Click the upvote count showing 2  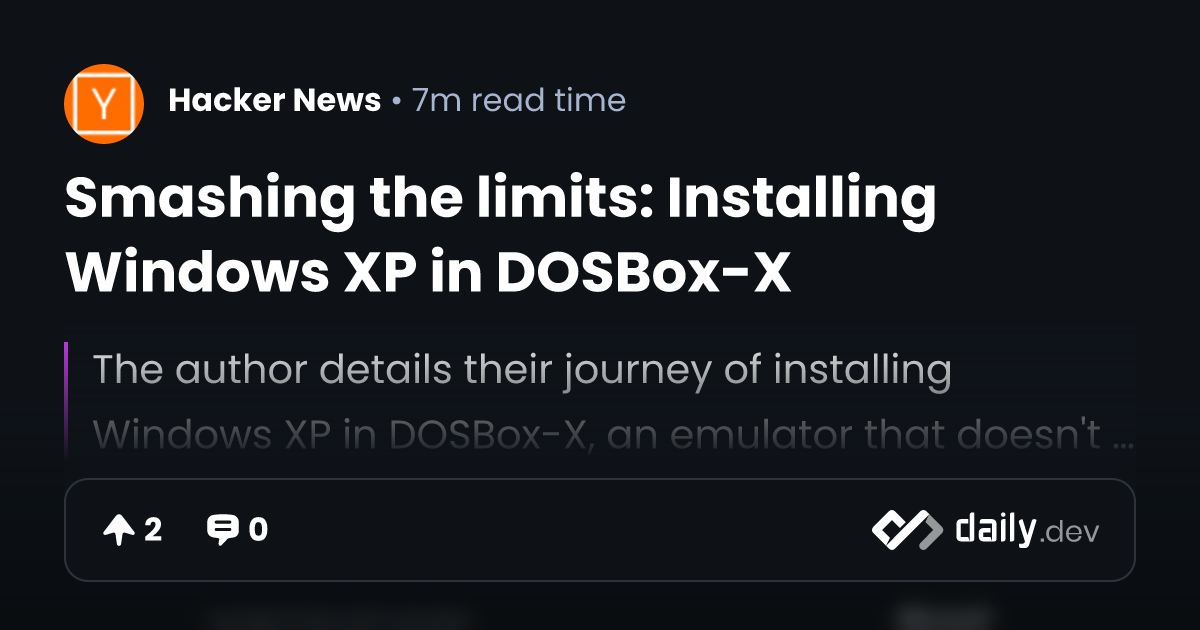coord(153,530)
